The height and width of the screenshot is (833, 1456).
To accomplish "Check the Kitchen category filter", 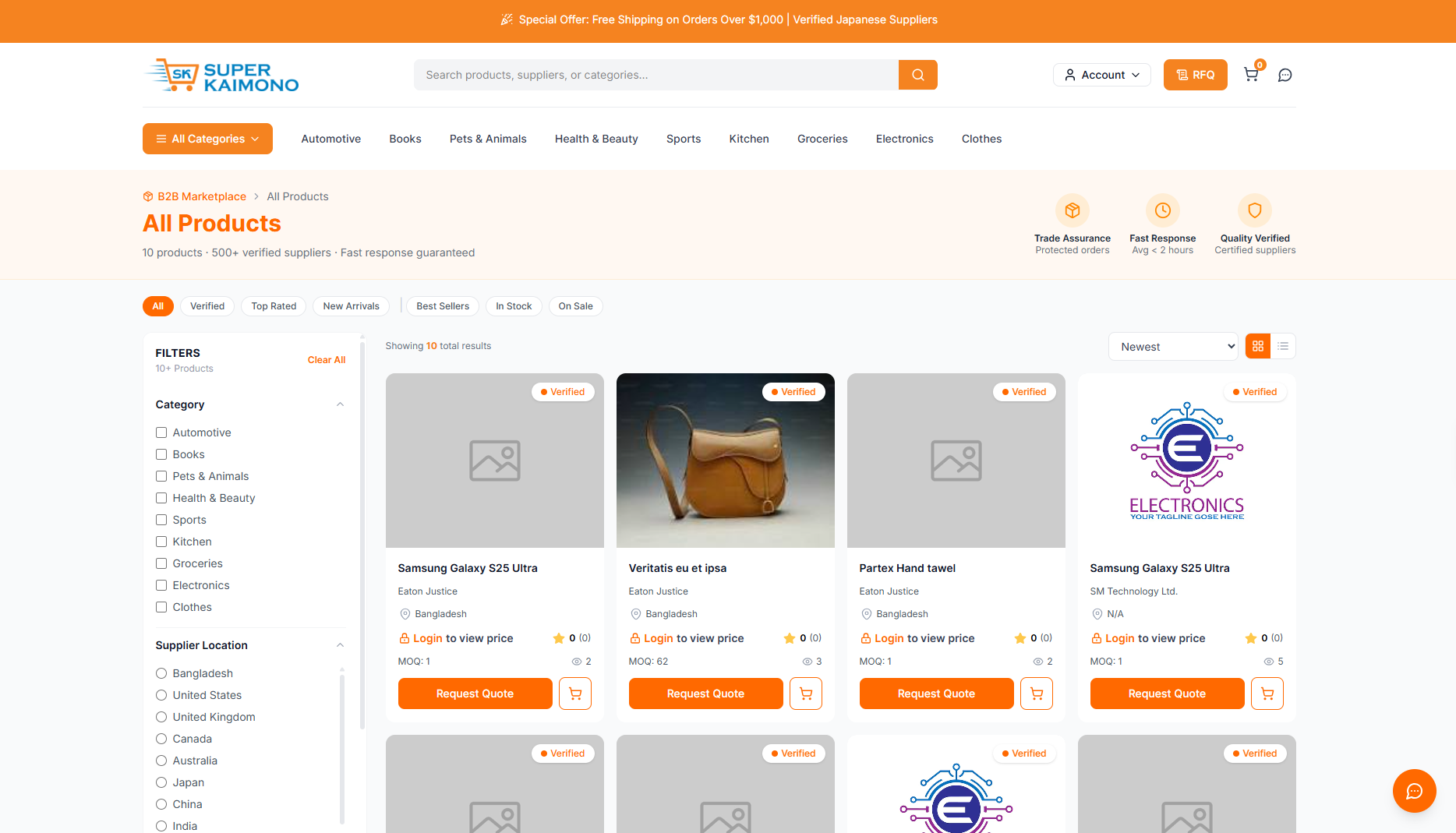I will (161, 542).
